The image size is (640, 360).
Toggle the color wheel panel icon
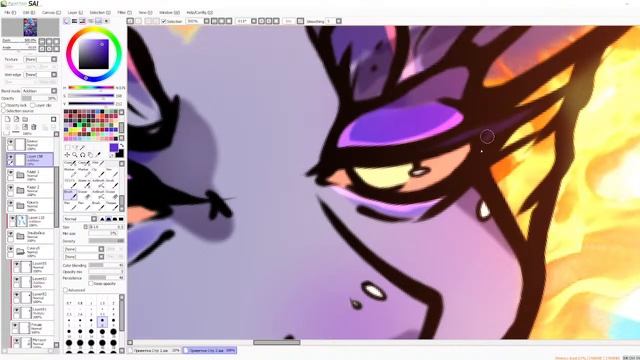(67, 21)
